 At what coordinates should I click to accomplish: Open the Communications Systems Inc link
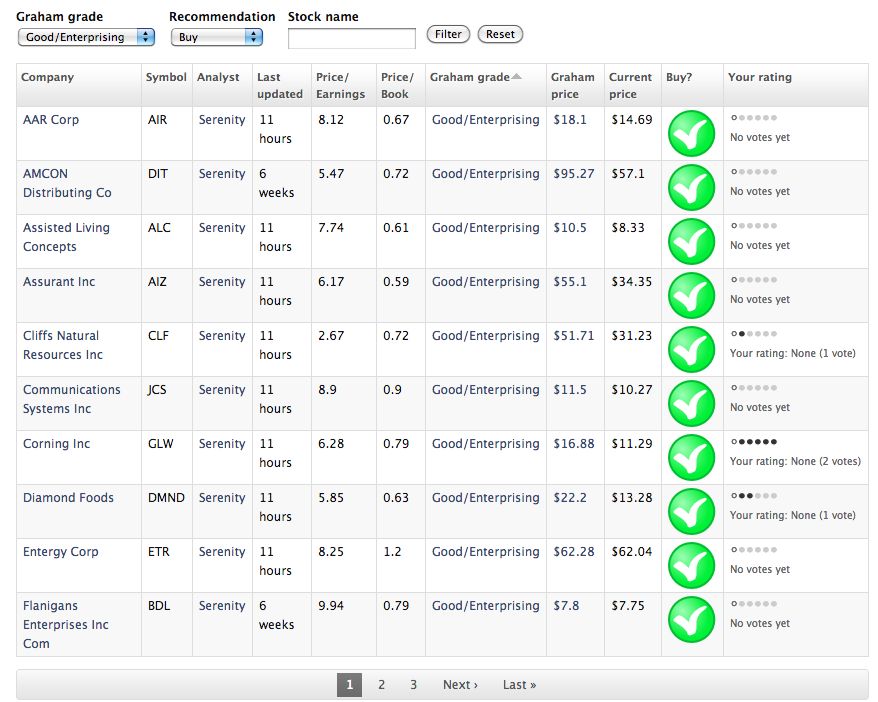coord(72,399)
